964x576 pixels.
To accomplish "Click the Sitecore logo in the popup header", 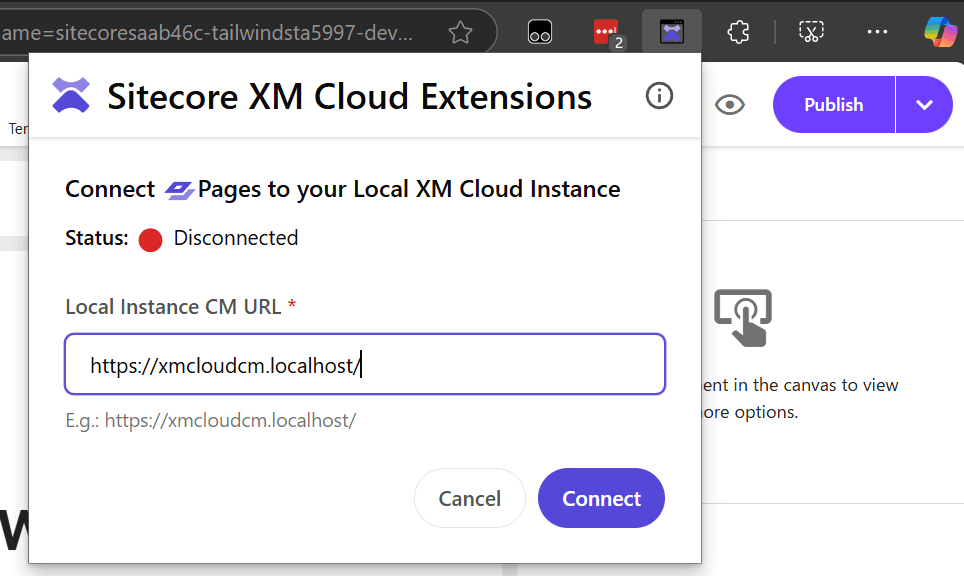I will coord(71,96).
